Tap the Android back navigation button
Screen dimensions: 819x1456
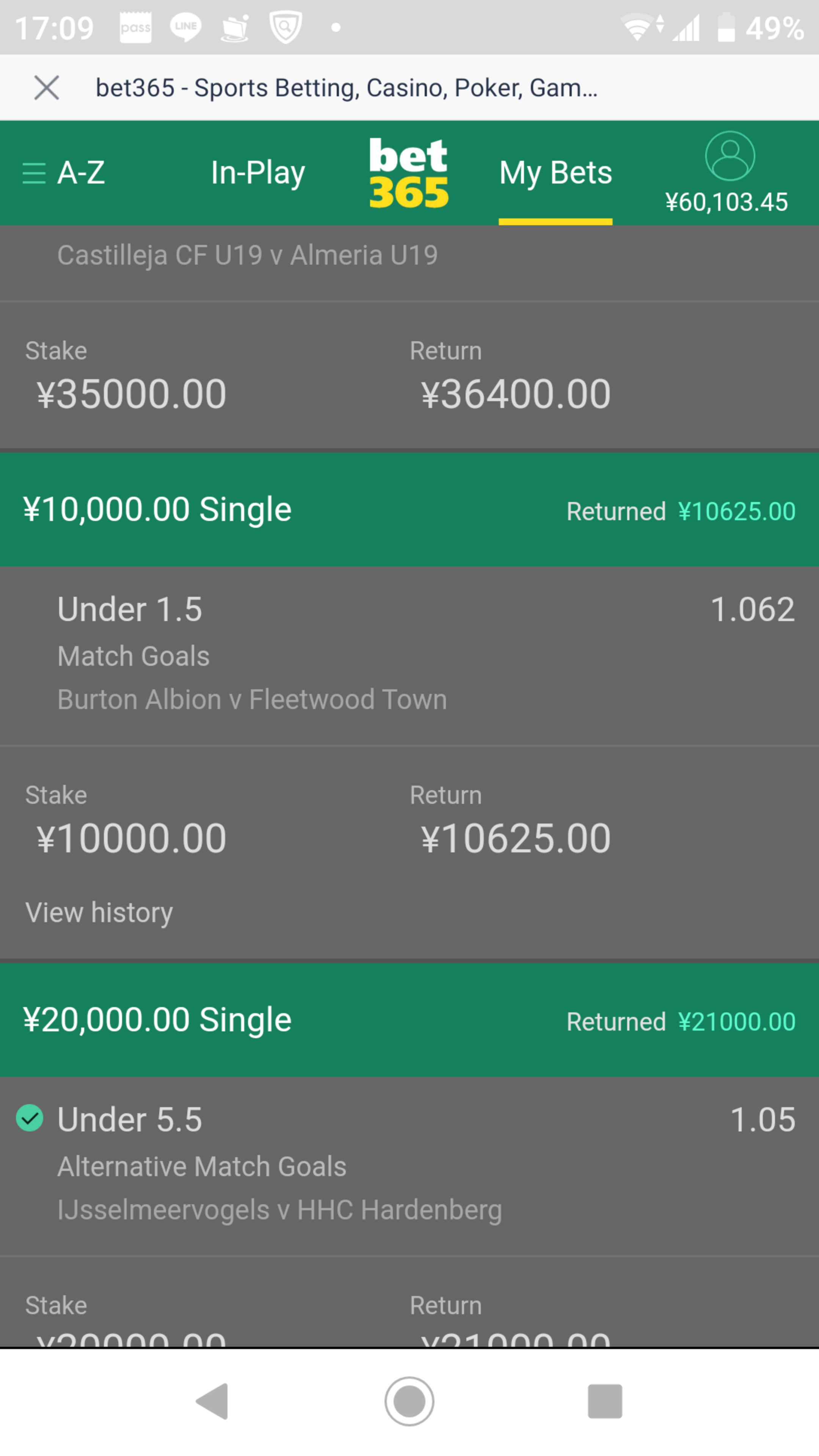[x=212, y=1401]
